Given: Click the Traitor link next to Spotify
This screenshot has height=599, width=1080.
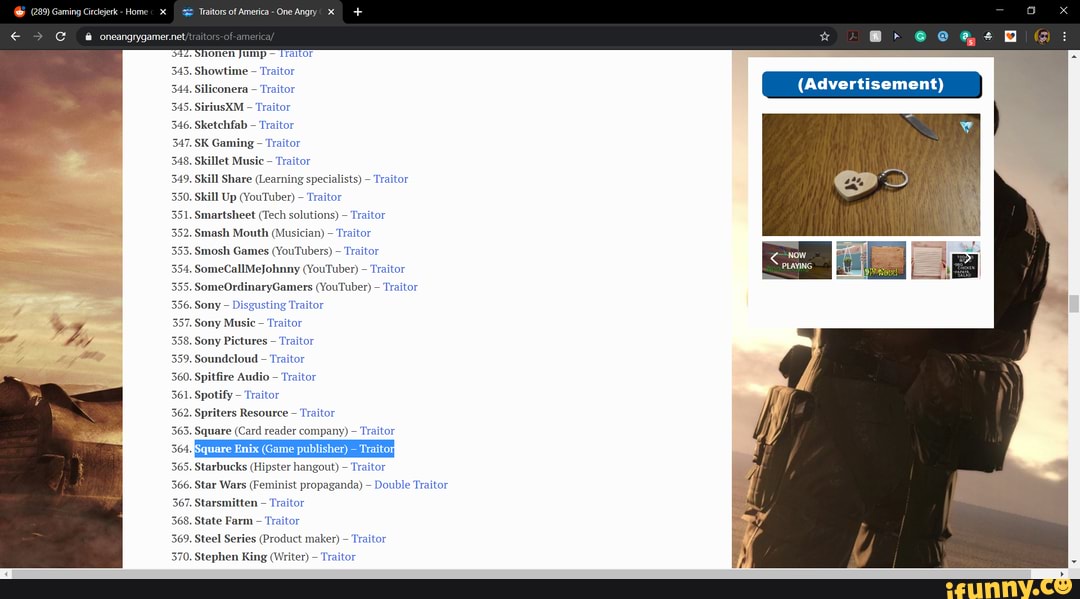Looking at the screenshot, I should pyautogui.click(x=261, y=395).
